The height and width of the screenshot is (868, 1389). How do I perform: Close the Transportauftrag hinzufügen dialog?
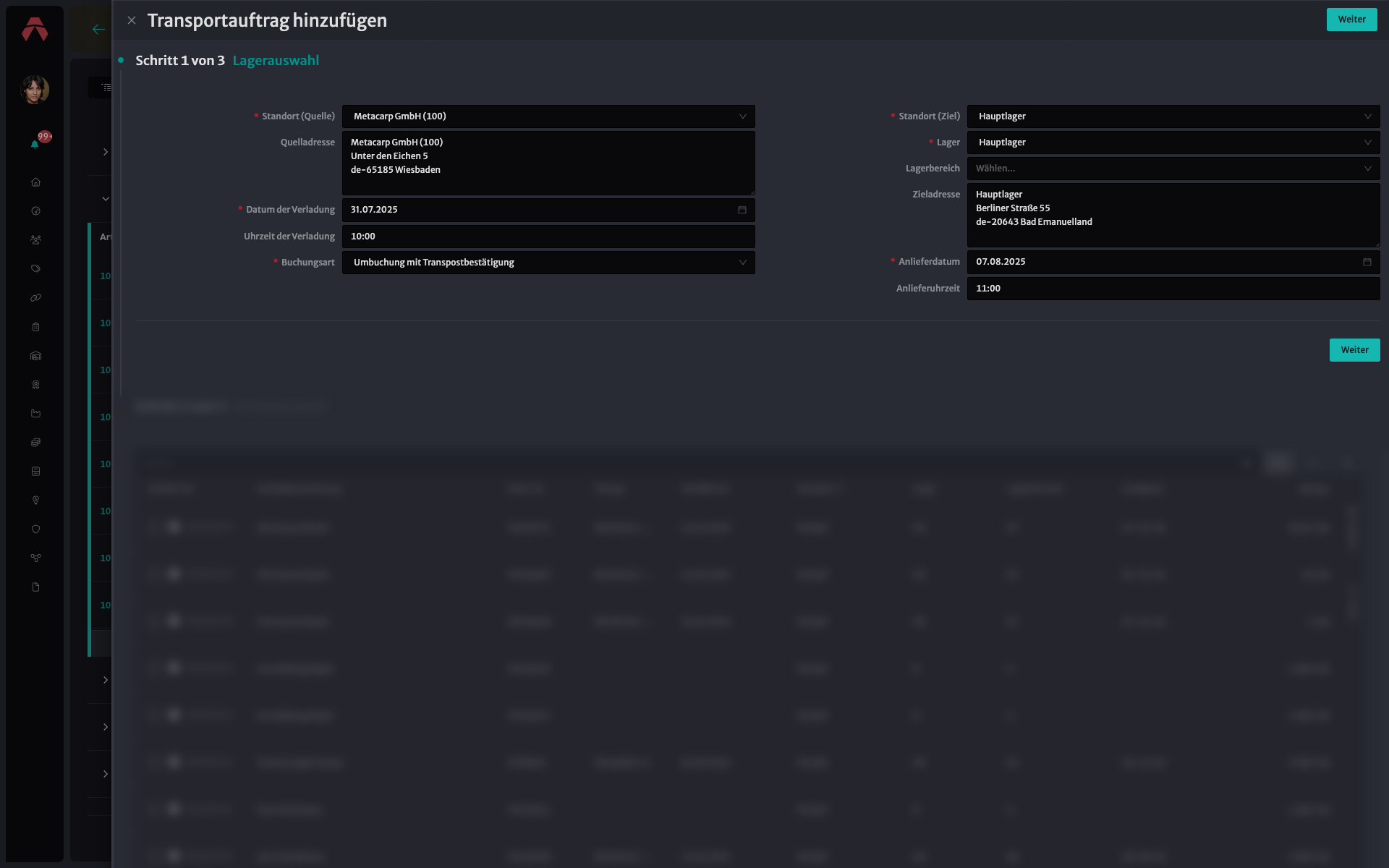pyautogui.click(x=132, y=20)
